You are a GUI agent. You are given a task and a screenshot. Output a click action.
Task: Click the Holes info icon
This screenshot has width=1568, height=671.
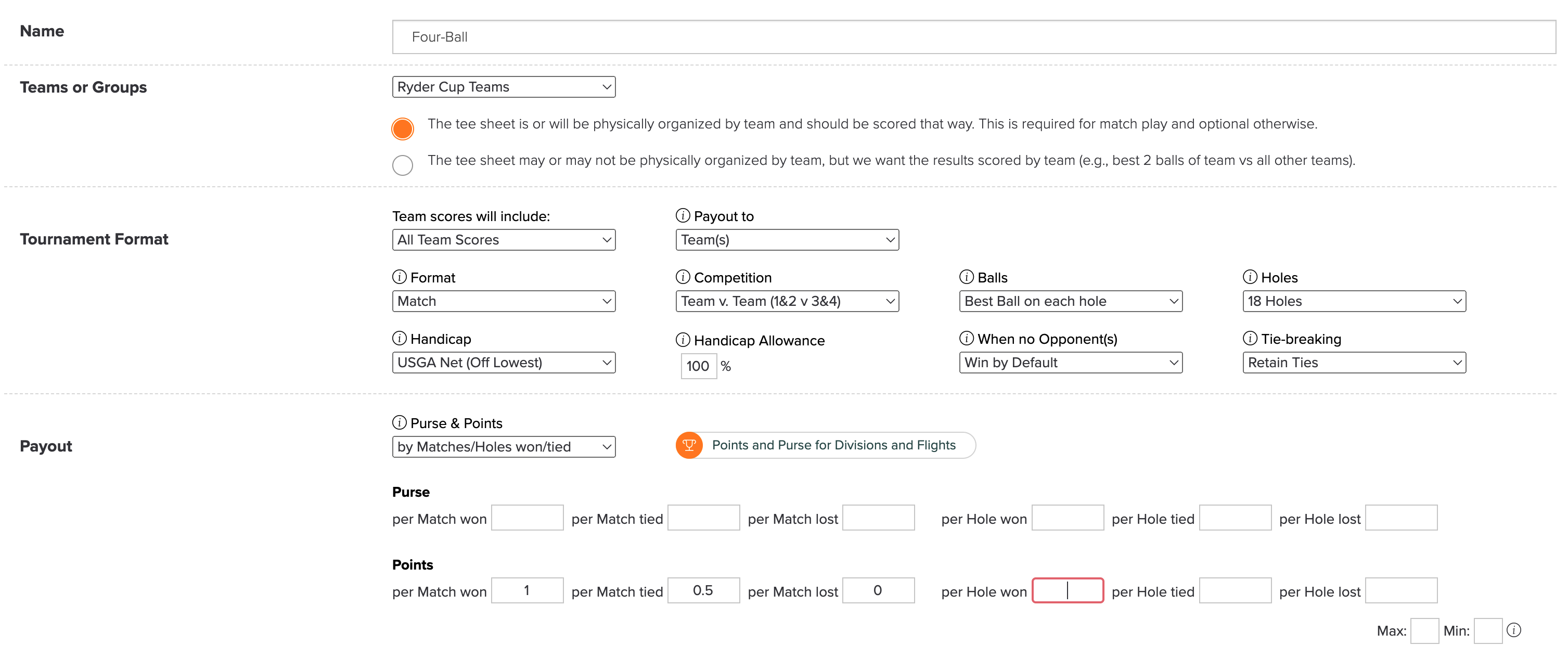click(x=1250, y=277)
